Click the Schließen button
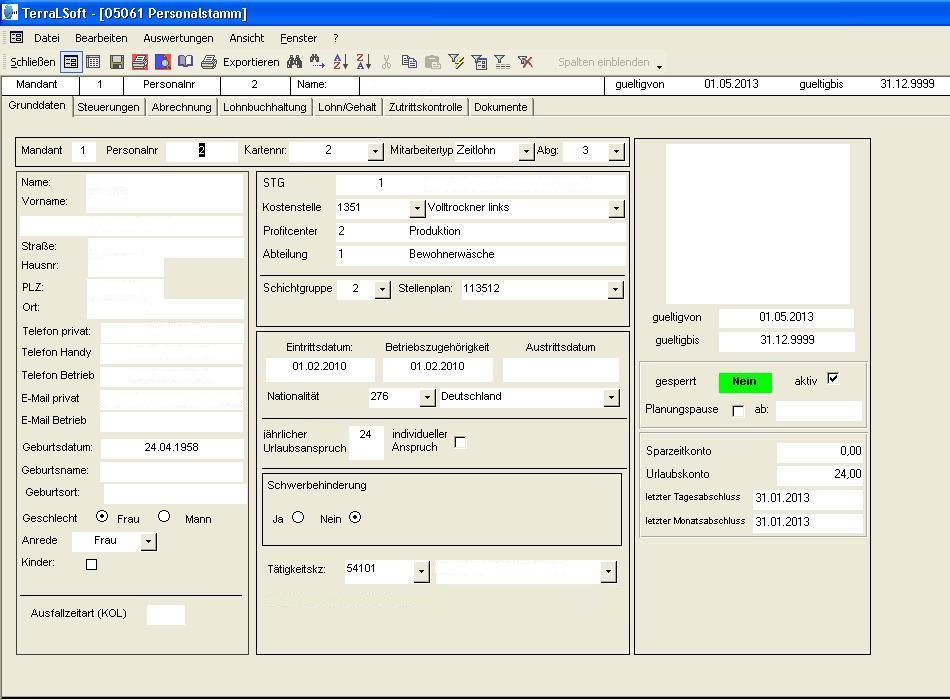 [x=35, y=61]
